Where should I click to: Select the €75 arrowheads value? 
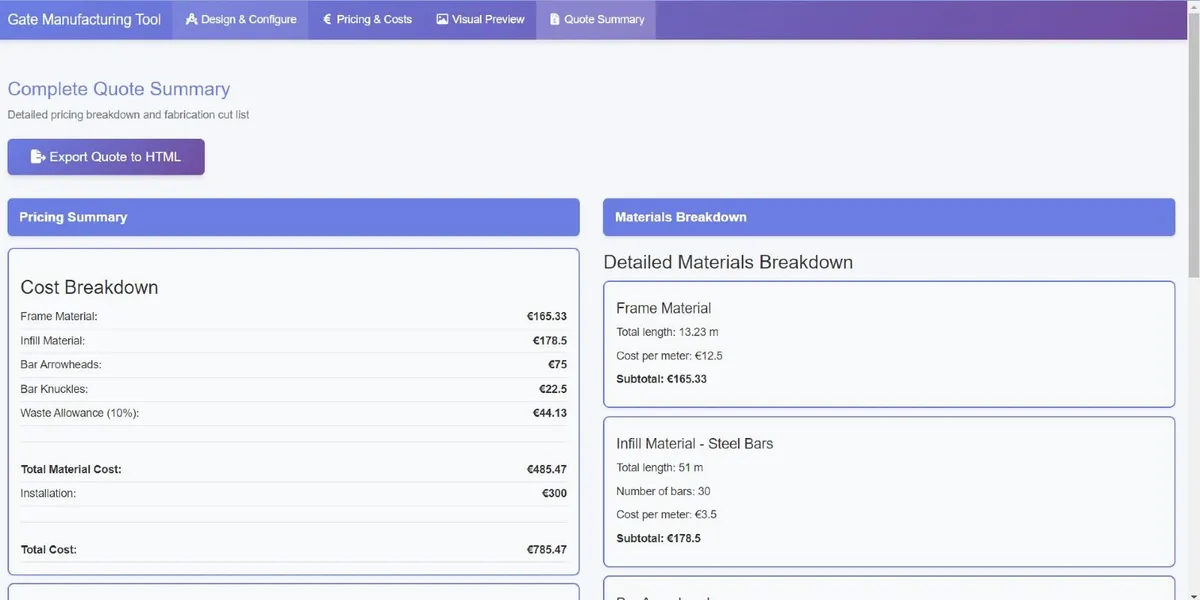tap(557, 365)
